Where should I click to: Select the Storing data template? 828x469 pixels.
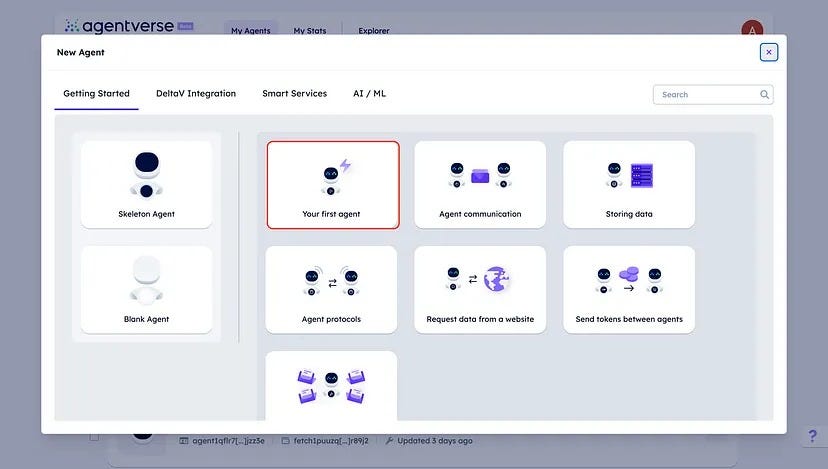pyautogui.click(x=629, y=184)
